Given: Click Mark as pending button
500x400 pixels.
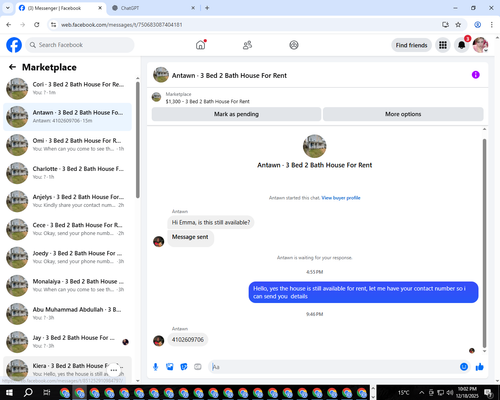Looking at the screenshot, I should pyautogui.click(x=236, y=114).
